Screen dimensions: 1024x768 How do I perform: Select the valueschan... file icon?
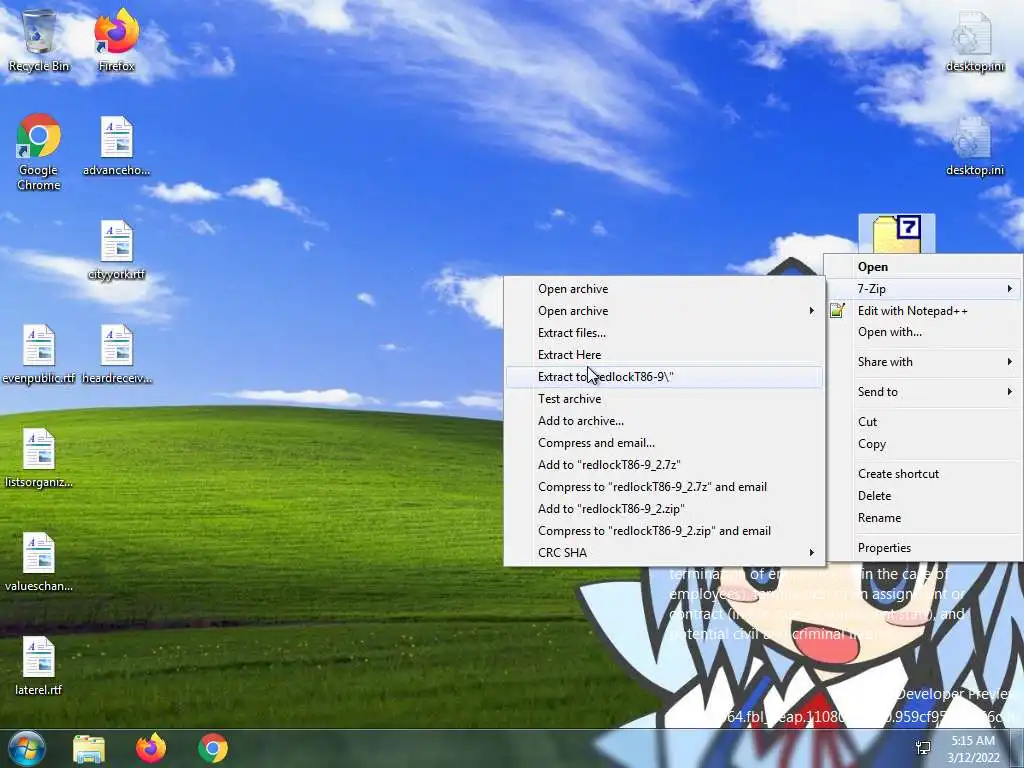39,561
